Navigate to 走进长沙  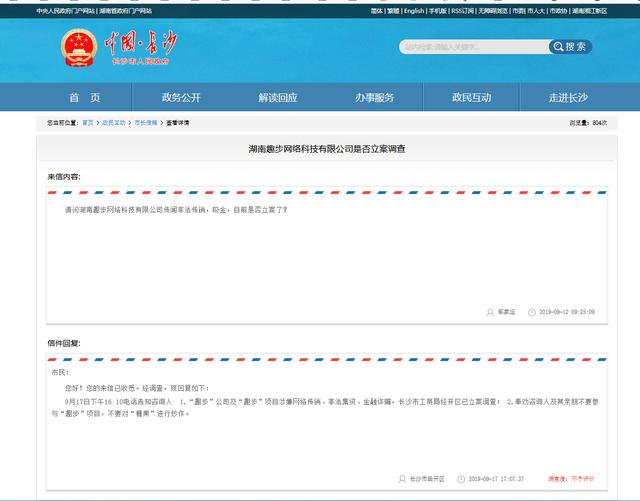pyautogui.click(x=568, y=97)
